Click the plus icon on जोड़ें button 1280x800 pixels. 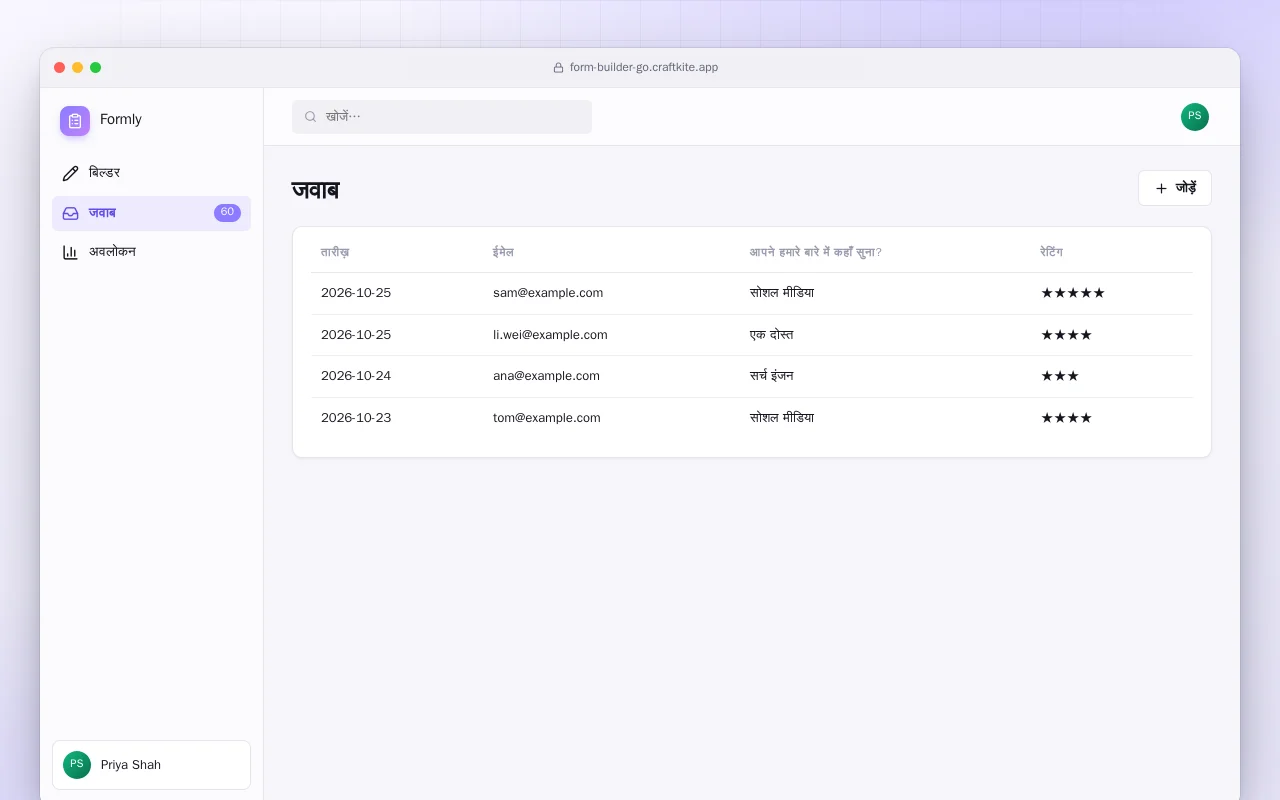pos(1161,188)
